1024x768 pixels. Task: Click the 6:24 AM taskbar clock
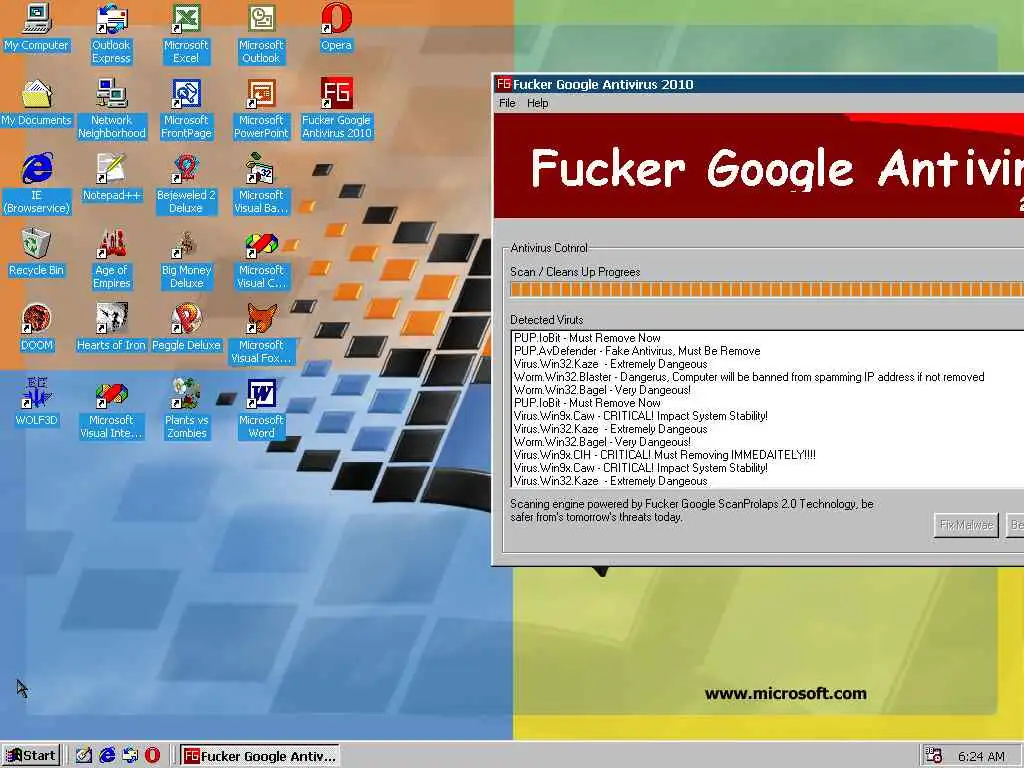point(981,756)
